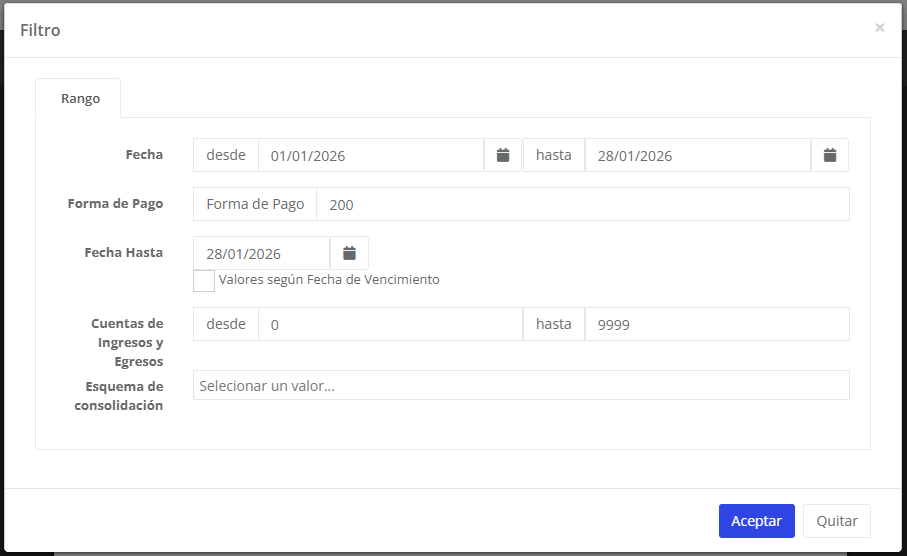Open calendar picker for Fecha hasta range end
Screen dimensions: 907x556
pos(829,155)
